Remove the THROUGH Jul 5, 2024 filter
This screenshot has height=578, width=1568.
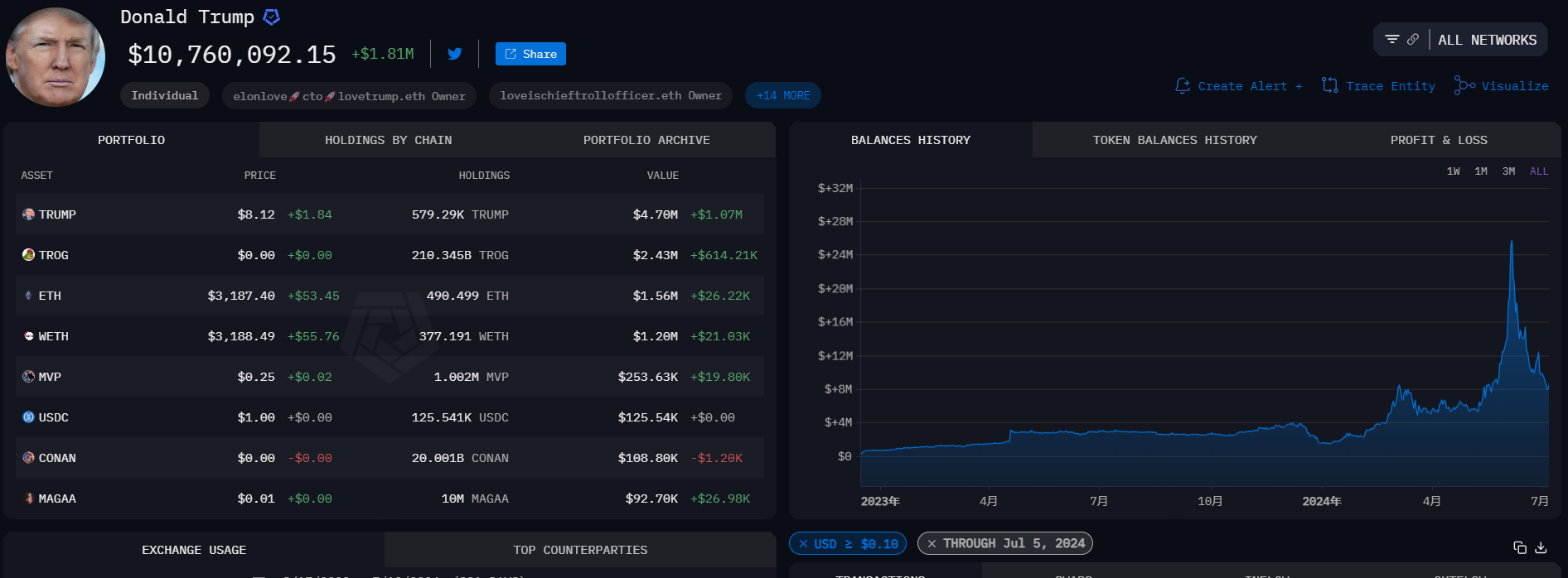tap(932, 544)
